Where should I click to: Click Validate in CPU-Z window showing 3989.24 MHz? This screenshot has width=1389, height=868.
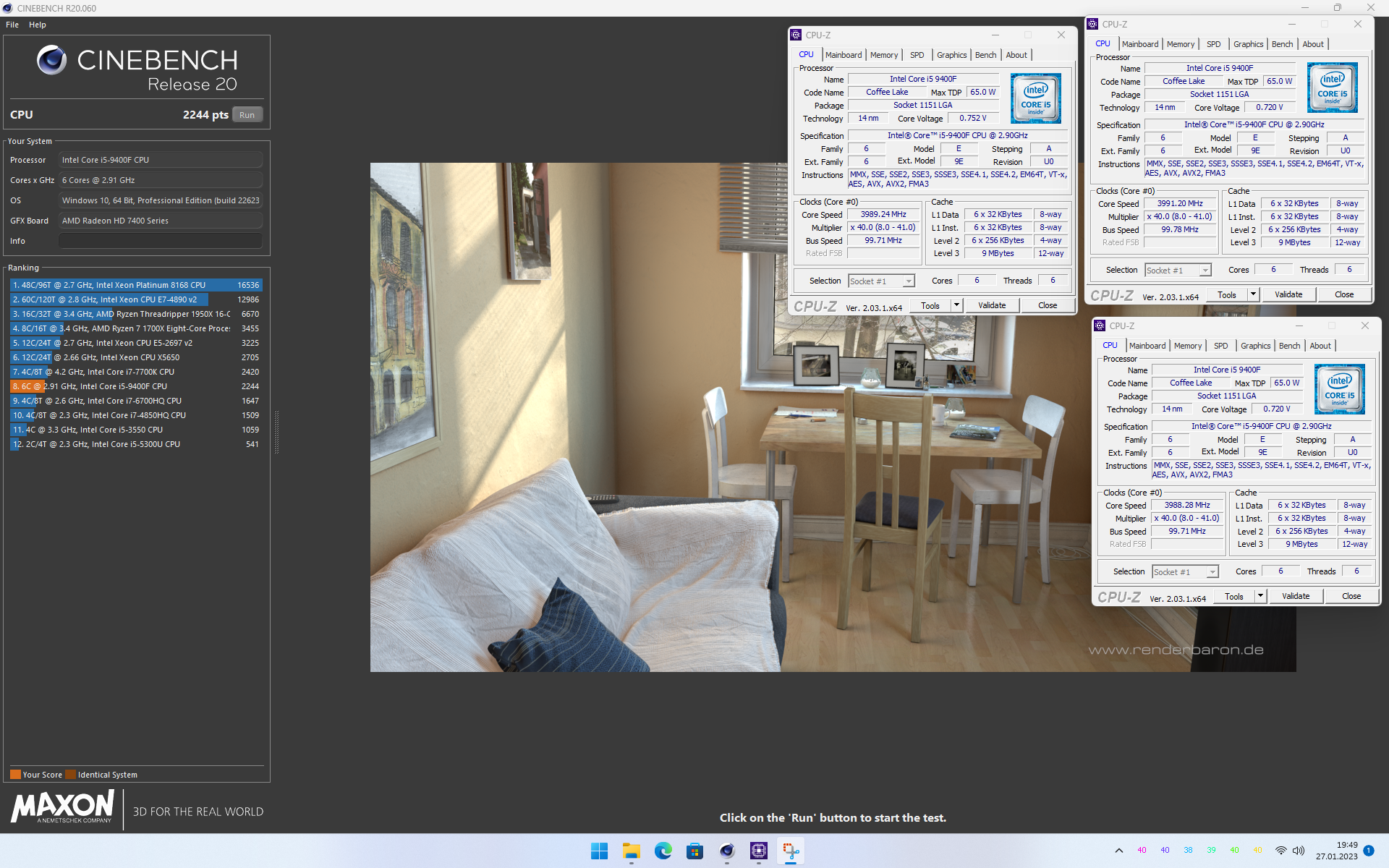992,305
